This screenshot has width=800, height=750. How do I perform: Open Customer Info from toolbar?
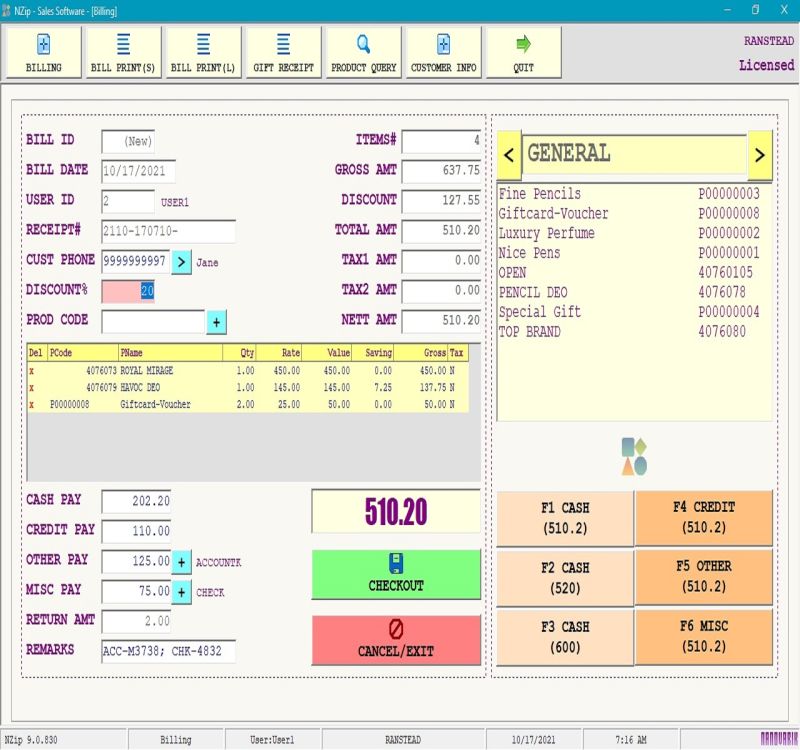(x=443, y=45)
